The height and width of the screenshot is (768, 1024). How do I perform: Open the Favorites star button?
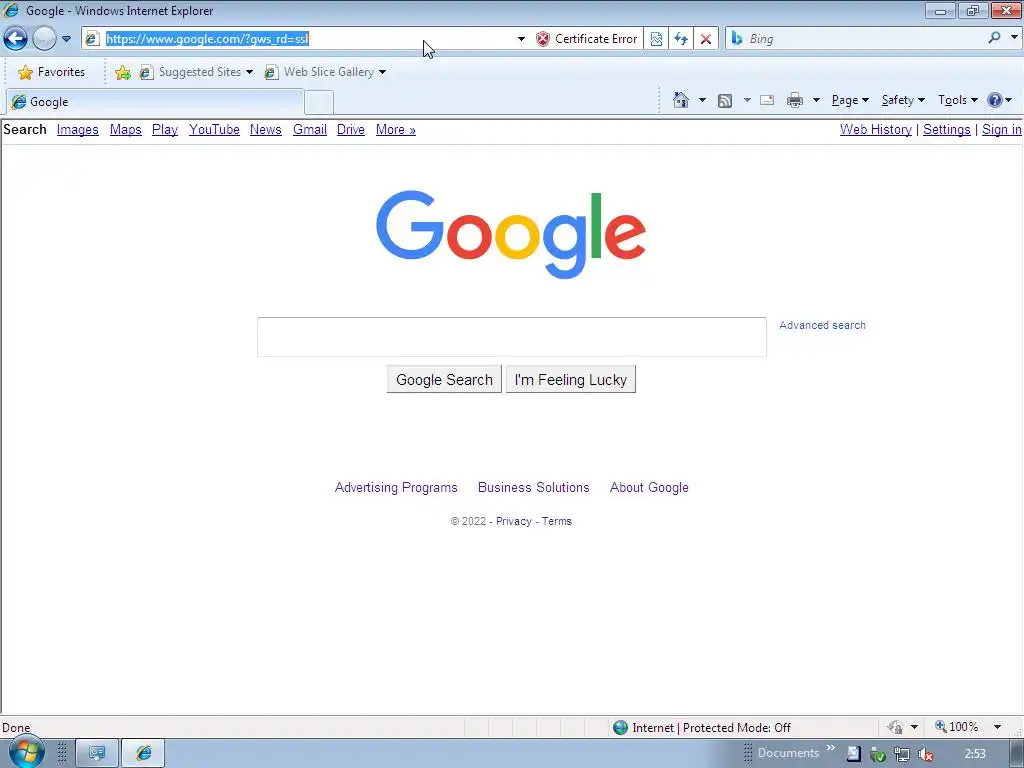tap(51, 72)
